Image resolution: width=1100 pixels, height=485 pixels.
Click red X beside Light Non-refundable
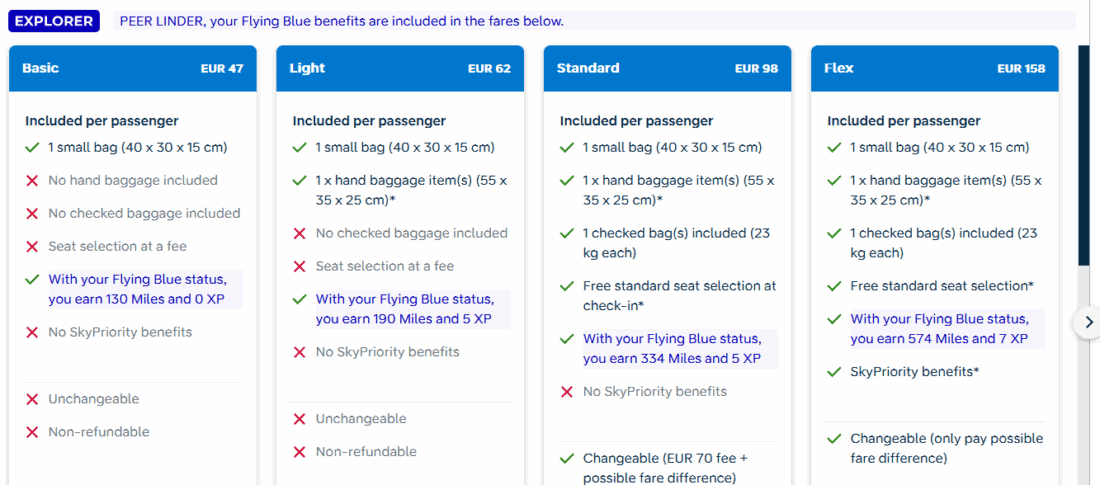click(x=299, y=452)
